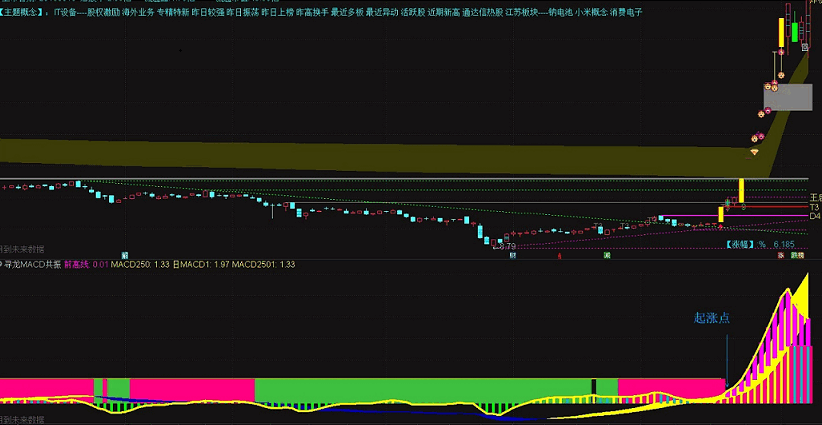Click the IT设备 concept tag
Image resolution: width=822 pixels, height=425 pixels.
pos(64,12)
